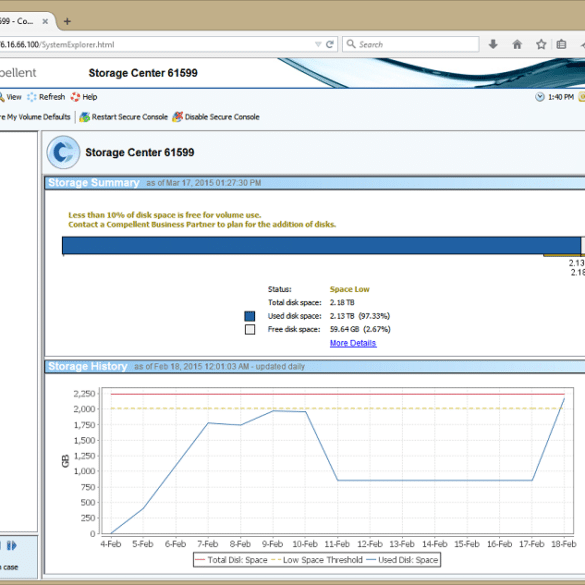Open Help in the Storage Center toolbar
The image size is (585, 585).
click(x=84, y=97)
